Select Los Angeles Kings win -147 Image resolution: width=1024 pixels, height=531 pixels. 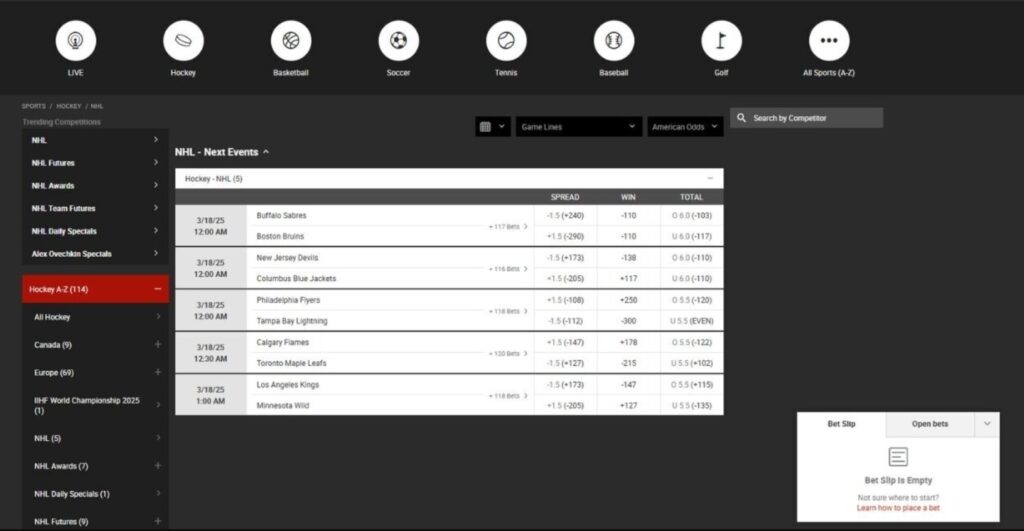tap(628, 385)
